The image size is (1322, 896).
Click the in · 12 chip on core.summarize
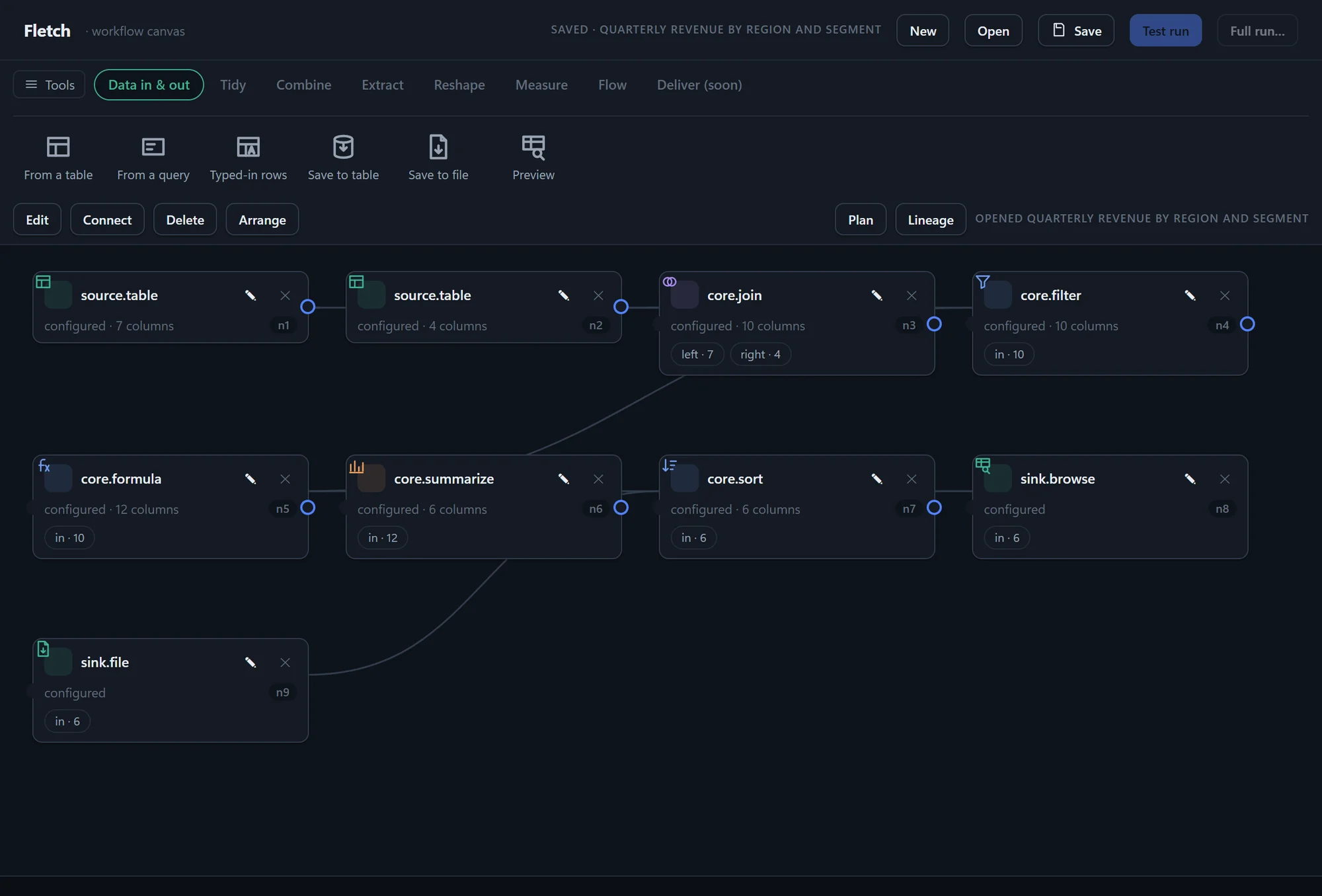(x=383, y=538)
